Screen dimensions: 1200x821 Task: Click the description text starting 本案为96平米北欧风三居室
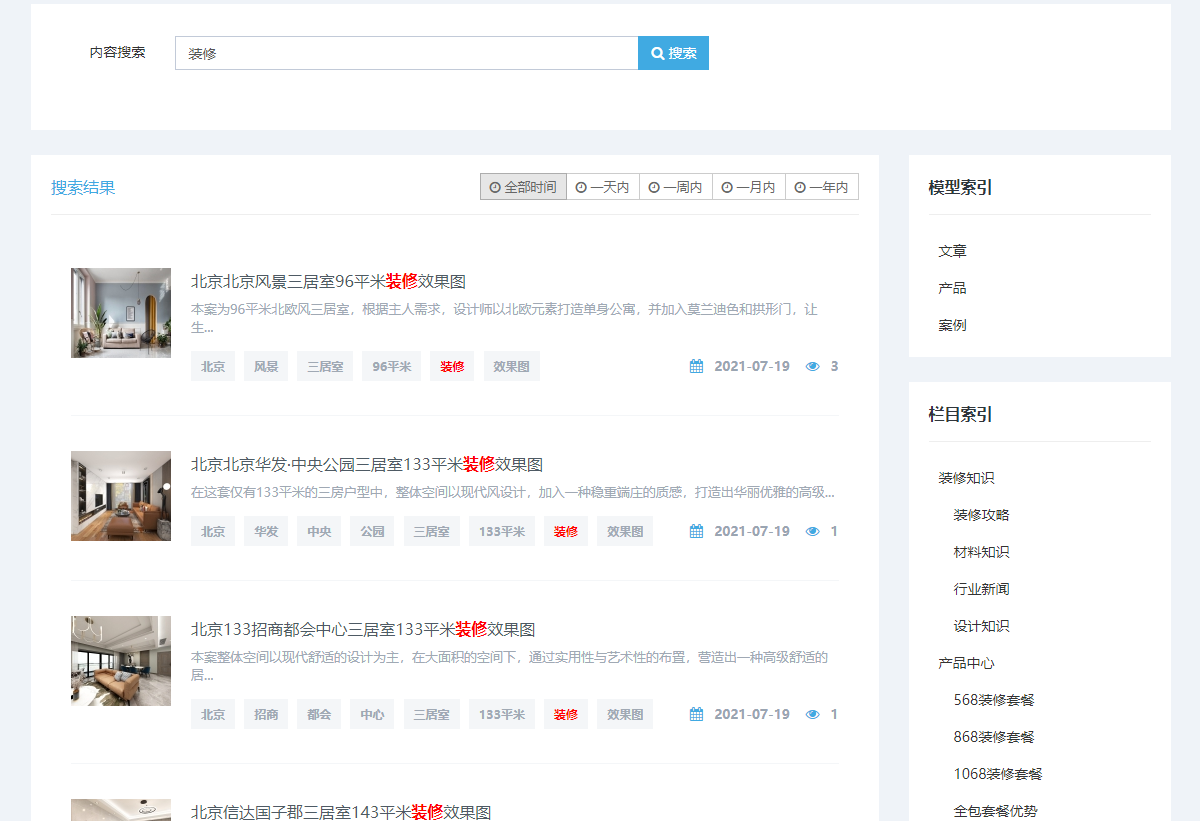[504, 318]
